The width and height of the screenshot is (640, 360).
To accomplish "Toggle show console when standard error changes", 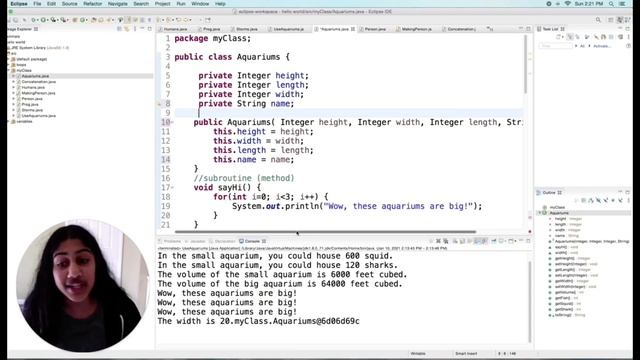I will (484, 241).
